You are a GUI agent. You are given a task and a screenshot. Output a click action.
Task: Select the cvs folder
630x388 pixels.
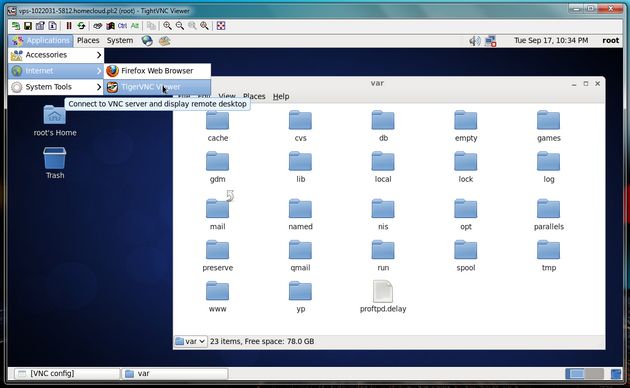click(x=300, y=126)
